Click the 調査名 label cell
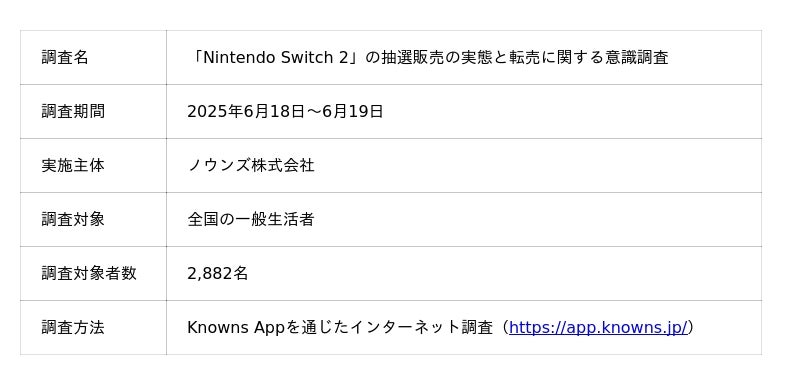 click(93, 57)
